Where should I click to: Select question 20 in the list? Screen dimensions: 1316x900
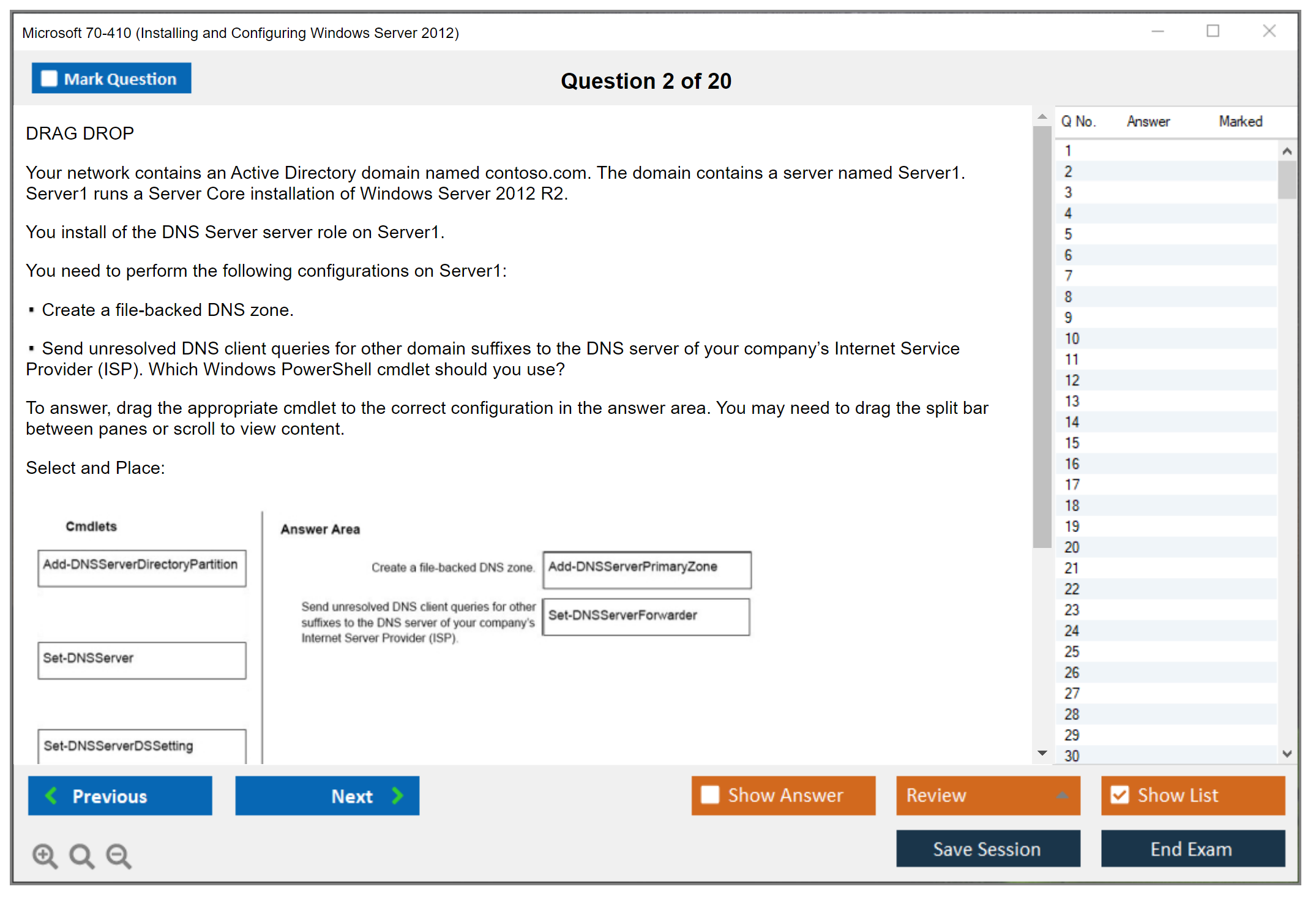coord(1072,547)
